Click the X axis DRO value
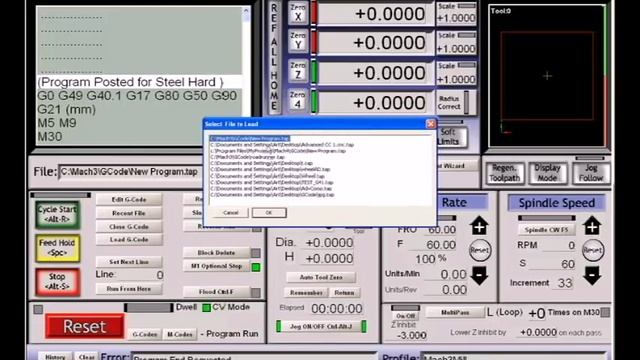 [x=376, y=14]
